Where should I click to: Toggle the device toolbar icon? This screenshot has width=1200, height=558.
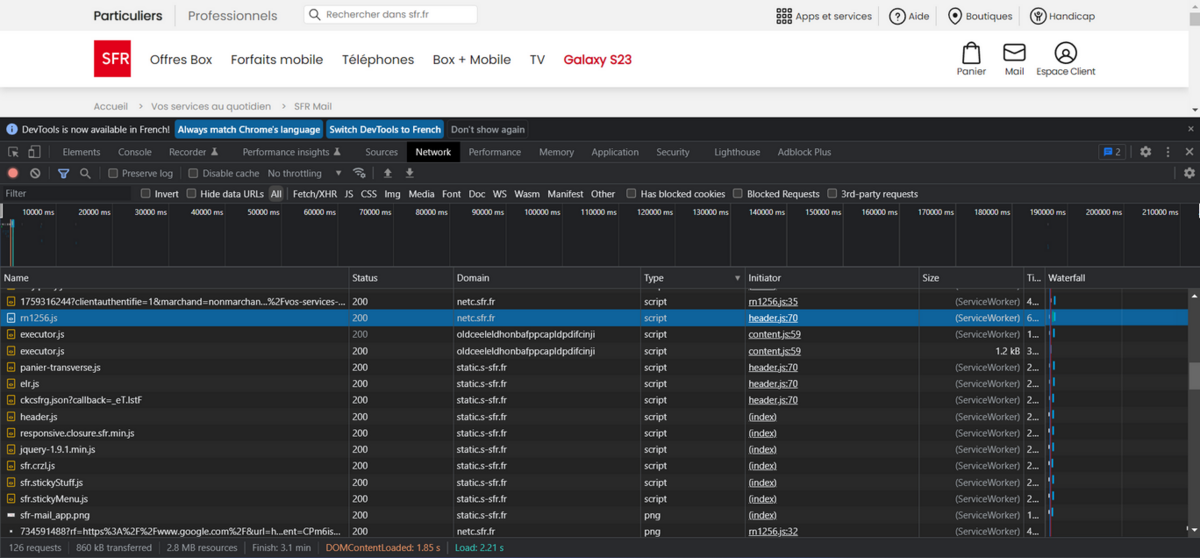[x=34, y=152]
